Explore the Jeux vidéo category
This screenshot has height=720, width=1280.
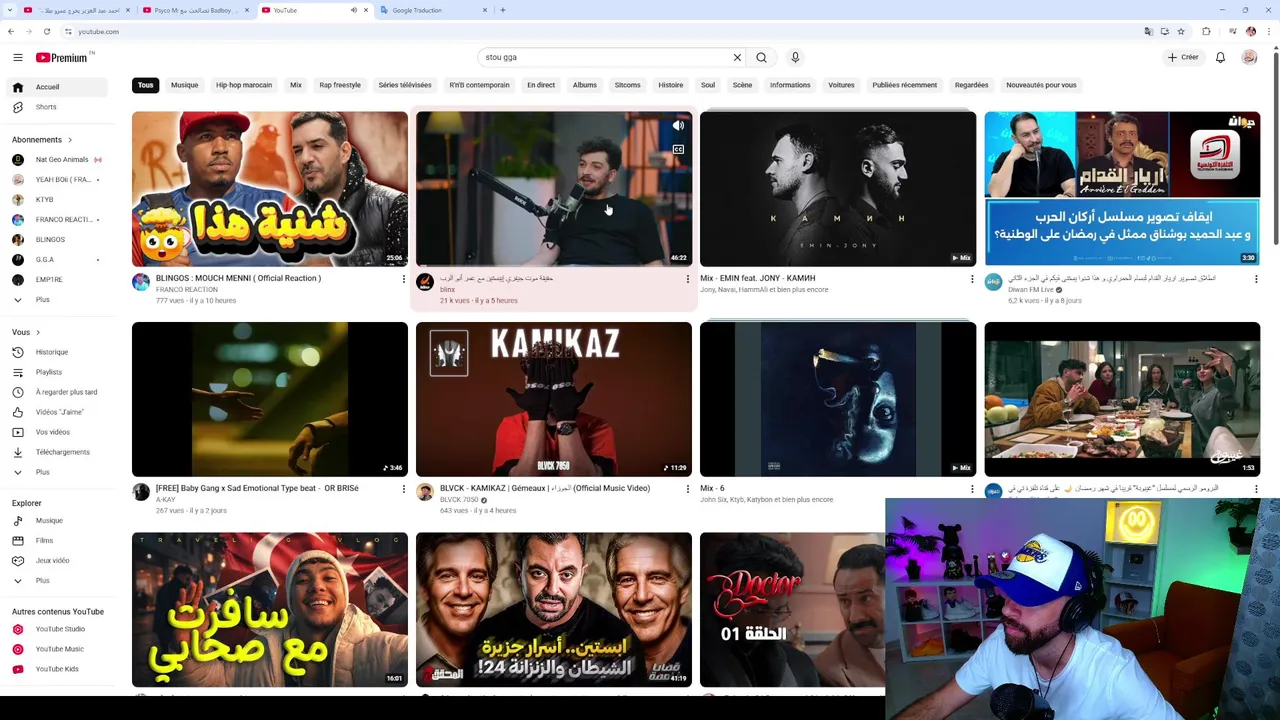(x=56, y=560)
